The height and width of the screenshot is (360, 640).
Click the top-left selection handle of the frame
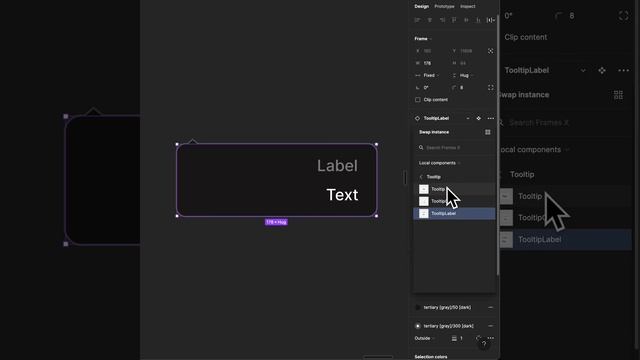pyautogui.click(x=177, y=144)
